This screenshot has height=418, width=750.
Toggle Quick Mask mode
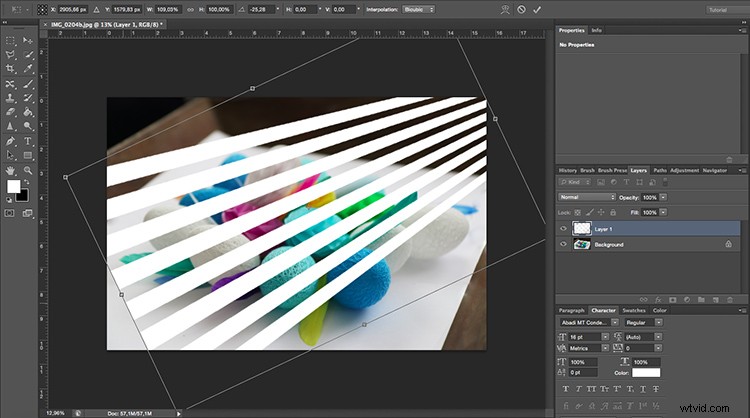tap(10, 213)
